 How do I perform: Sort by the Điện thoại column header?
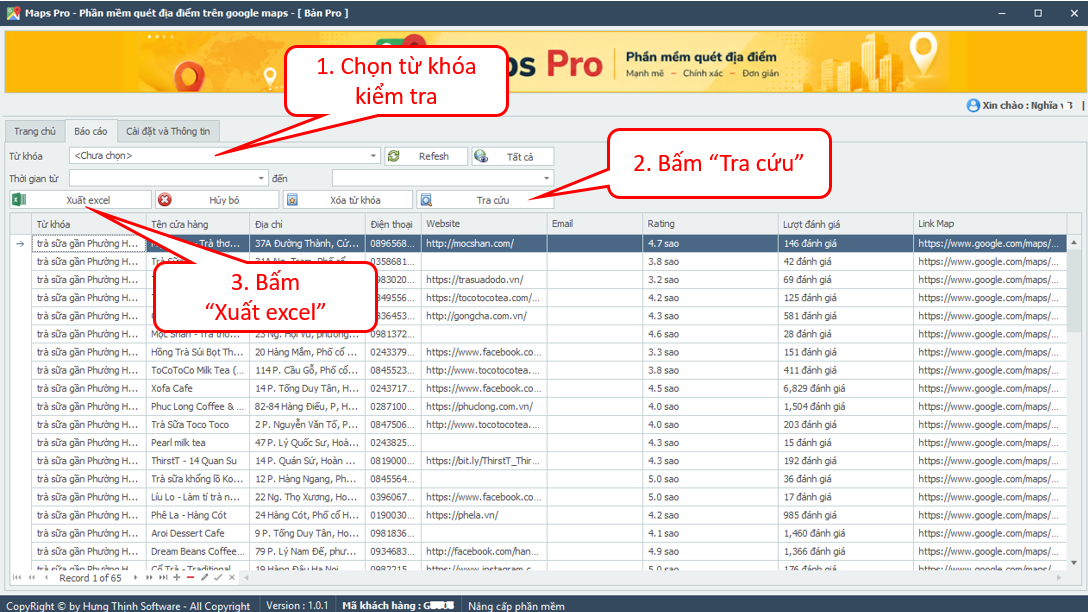[x=393, y=224]
